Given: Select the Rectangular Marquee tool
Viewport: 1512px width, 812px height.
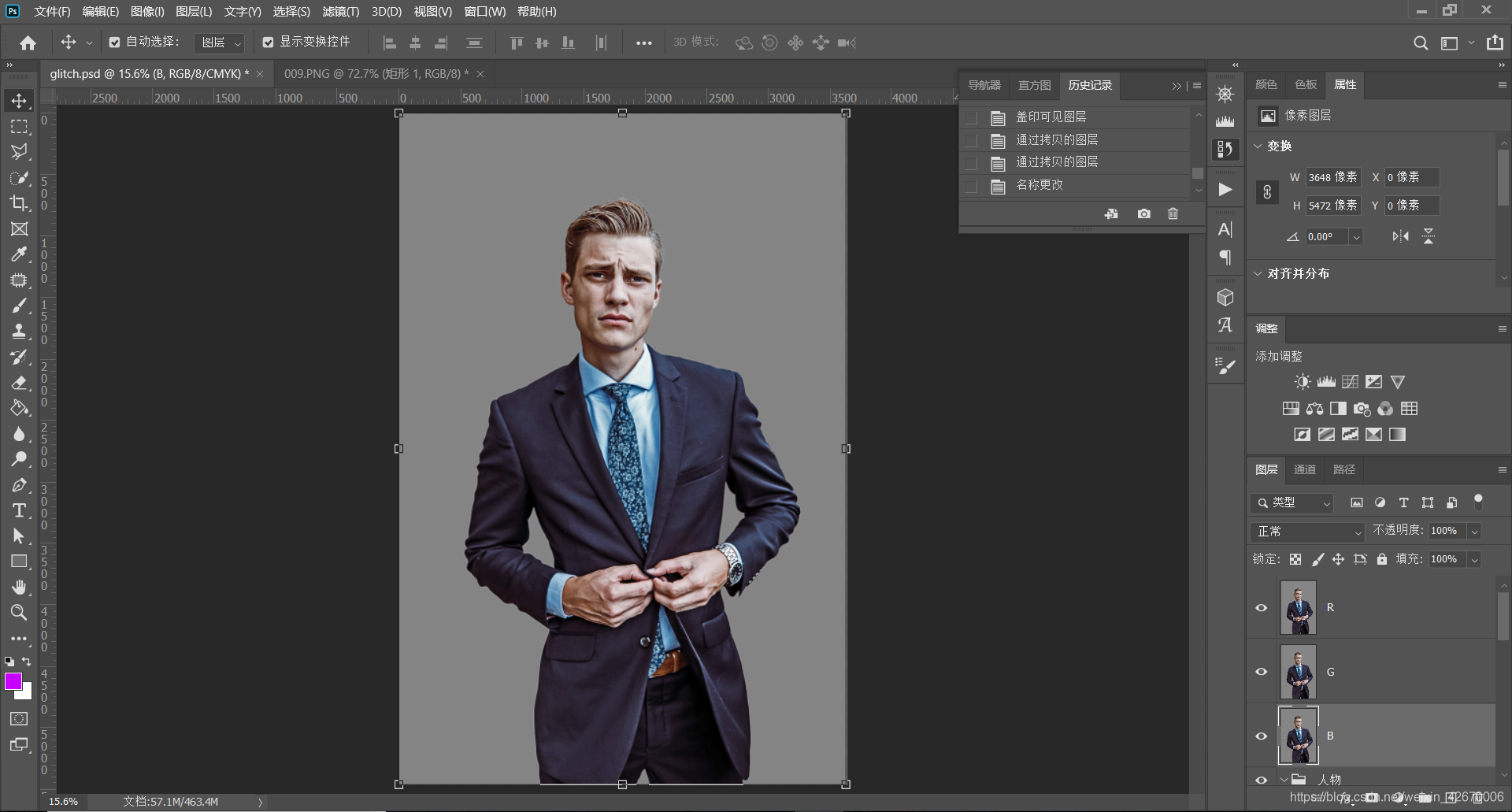Looking at the screenshot, I should click(x=19, y=127).
